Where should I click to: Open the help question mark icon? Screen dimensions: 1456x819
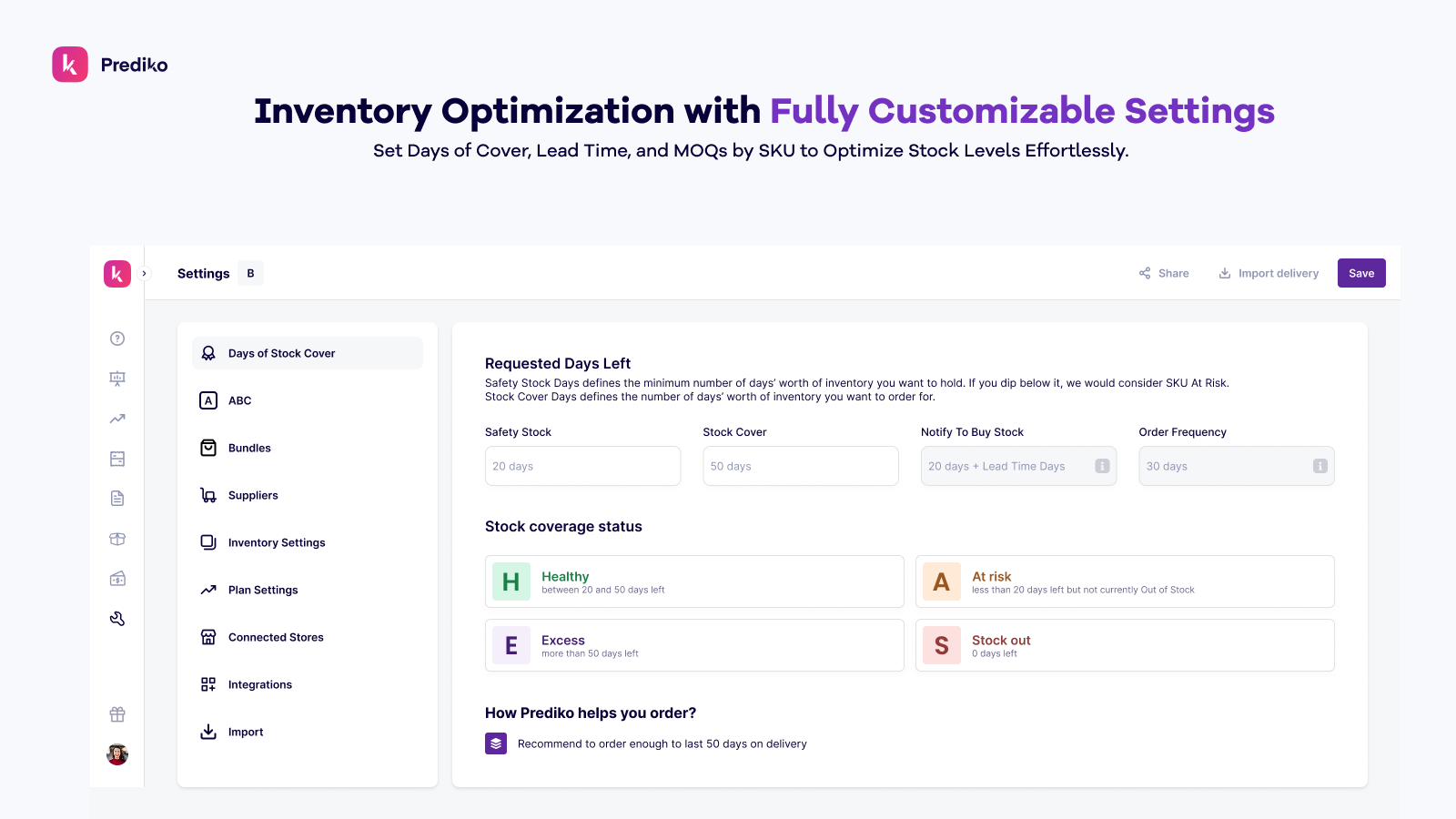coord(117,339)
